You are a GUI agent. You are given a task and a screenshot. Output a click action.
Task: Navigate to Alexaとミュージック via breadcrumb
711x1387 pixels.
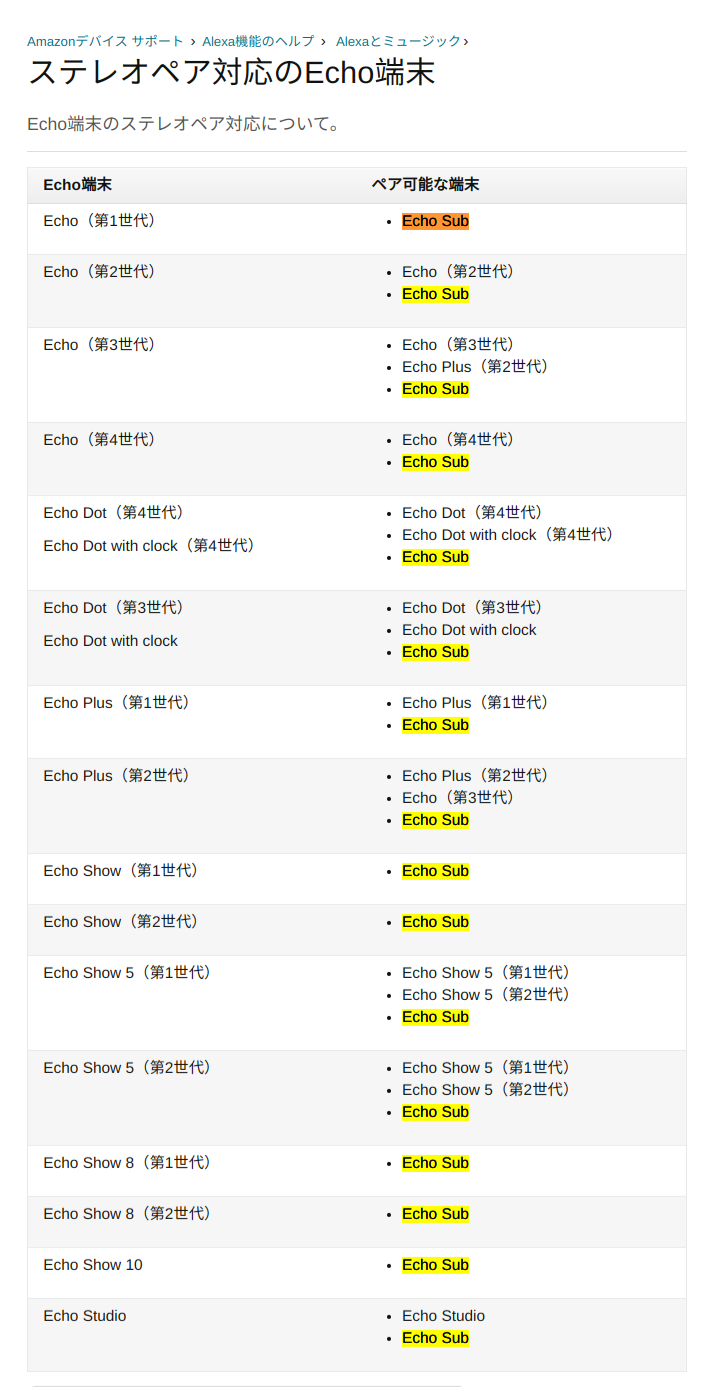399,42
